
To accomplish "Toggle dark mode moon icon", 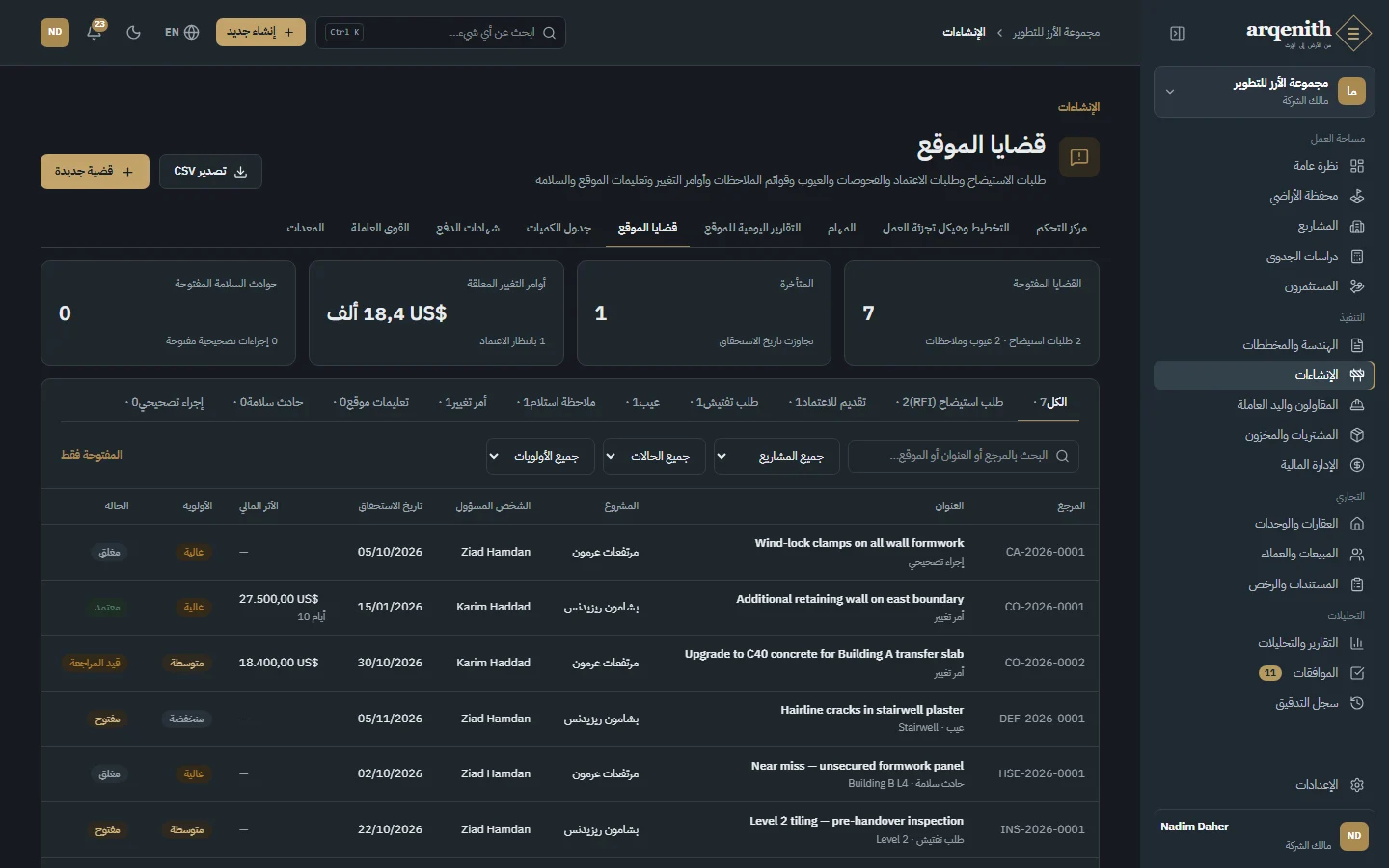I will coord(134,32).
